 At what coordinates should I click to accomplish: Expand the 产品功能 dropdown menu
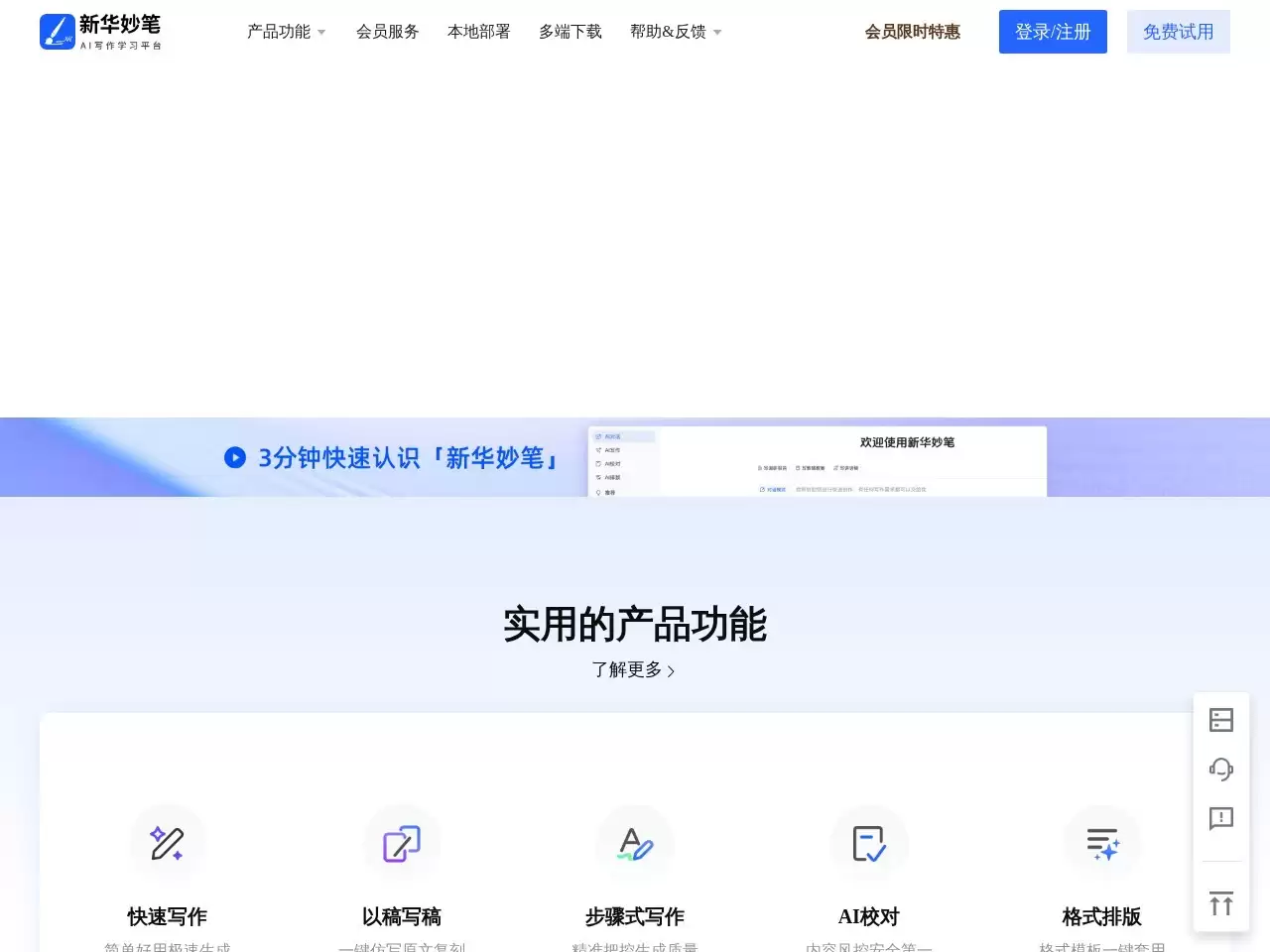(286, 31)
